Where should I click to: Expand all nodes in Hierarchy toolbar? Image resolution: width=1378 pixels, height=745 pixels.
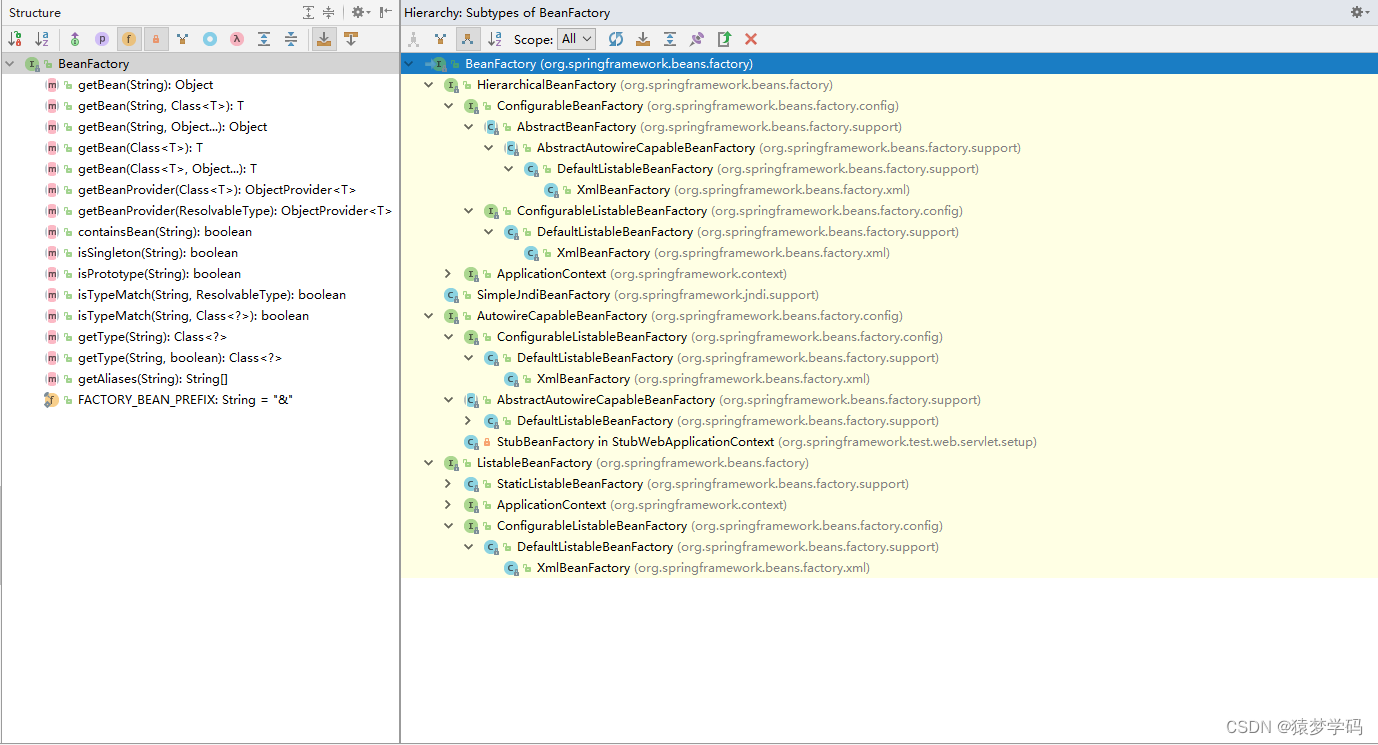pos(670,39)
